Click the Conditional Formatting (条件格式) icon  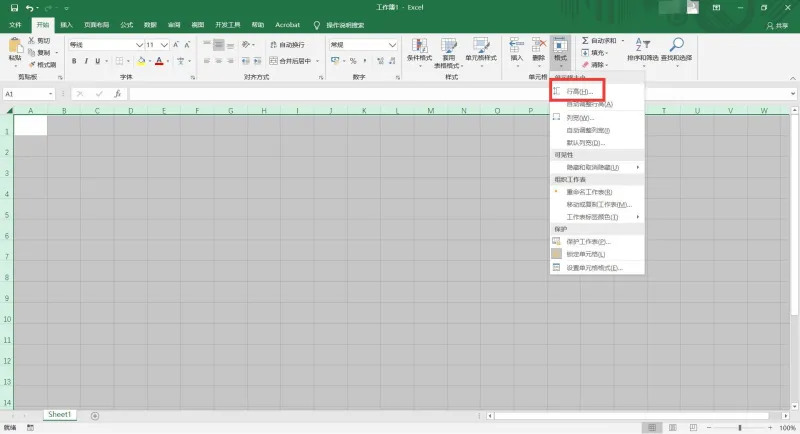tap(419, 45)
